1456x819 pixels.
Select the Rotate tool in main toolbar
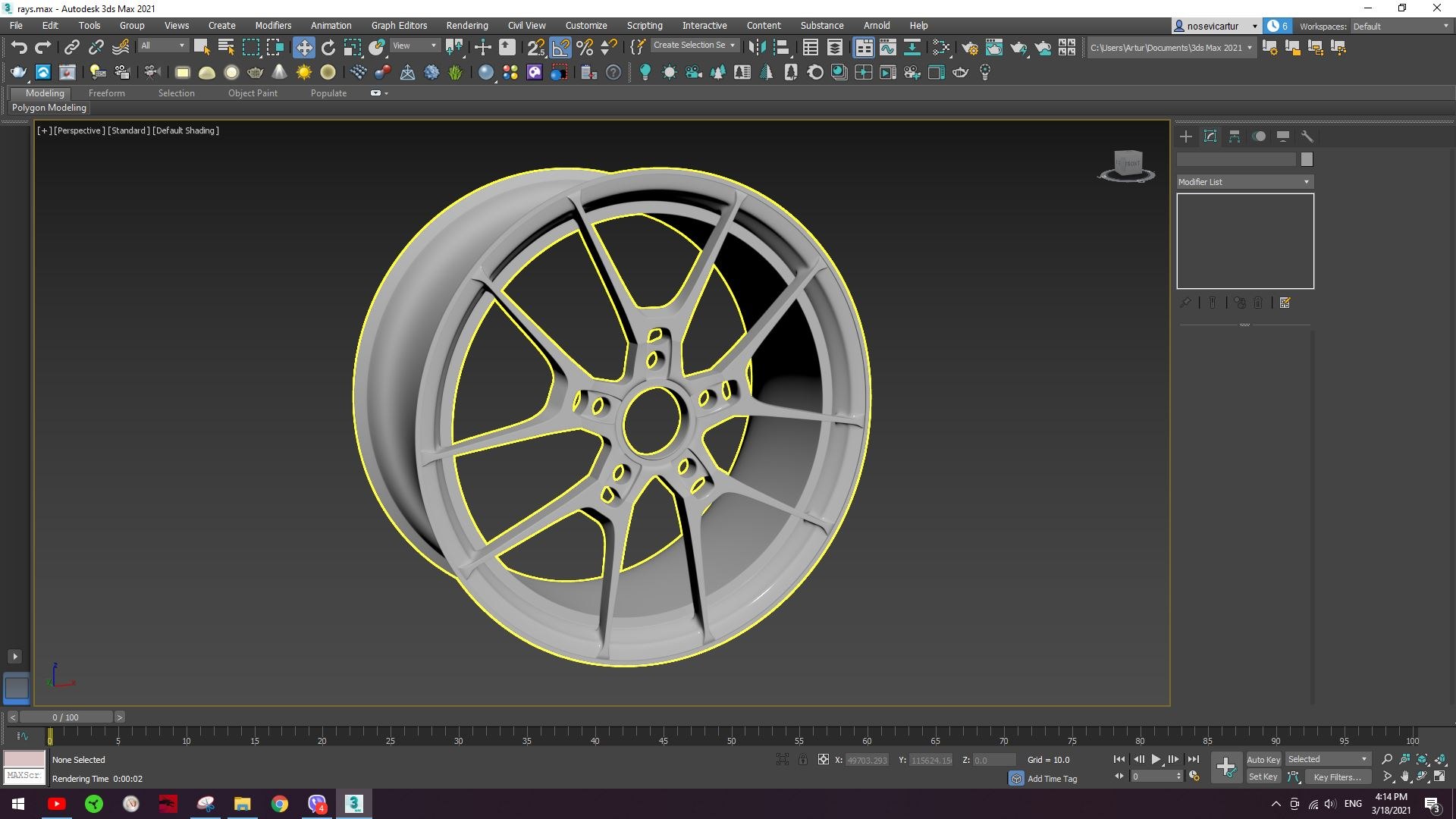pos(328,48)
